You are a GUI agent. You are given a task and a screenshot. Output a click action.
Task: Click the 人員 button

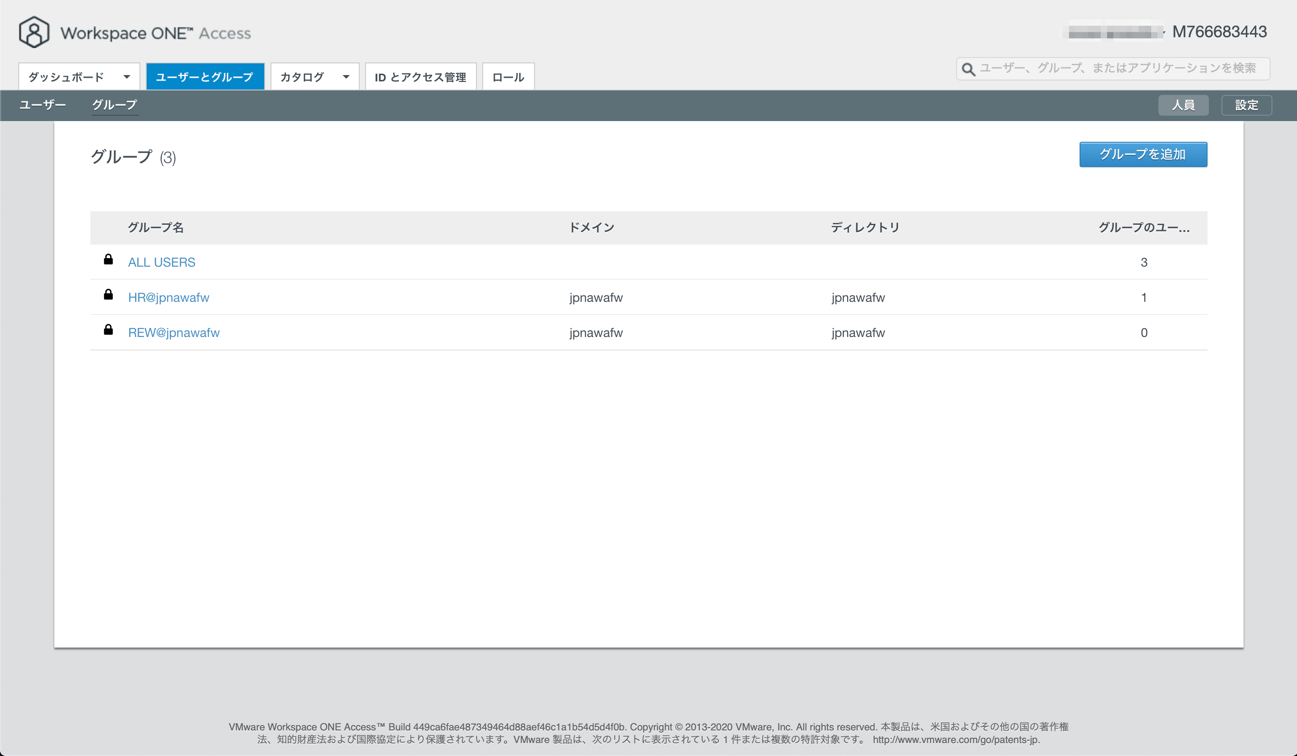(x=1183, y=105)
